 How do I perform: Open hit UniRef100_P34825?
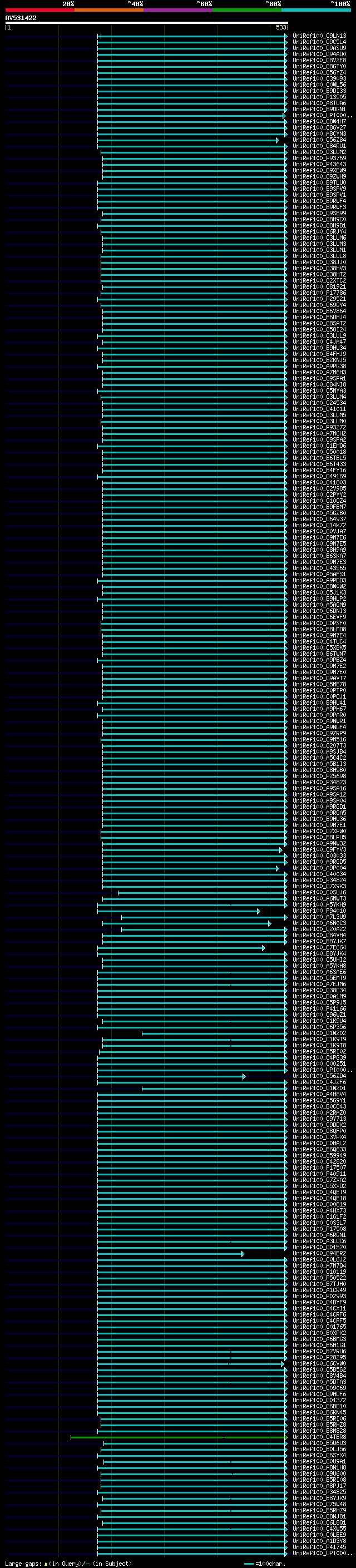[x=319, y=1492]
